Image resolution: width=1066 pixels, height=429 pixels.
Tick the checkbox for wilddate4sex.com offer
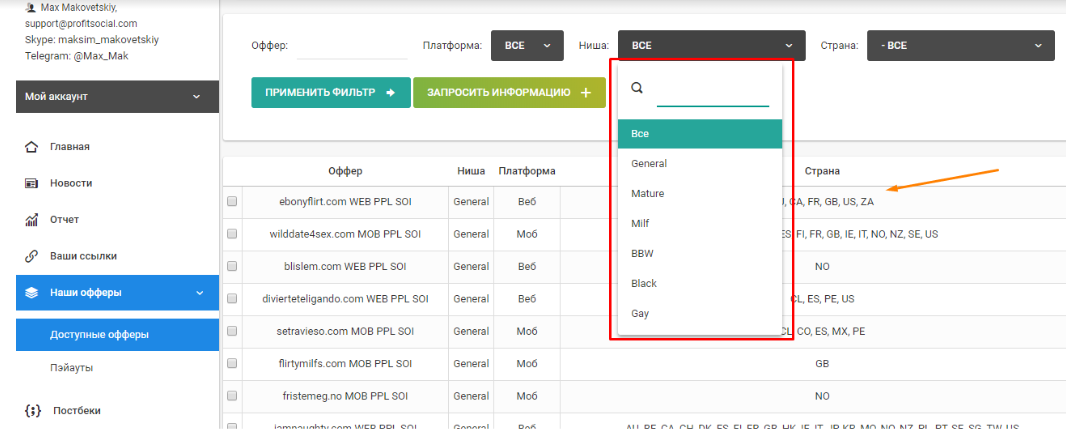[x=232, y=234]
